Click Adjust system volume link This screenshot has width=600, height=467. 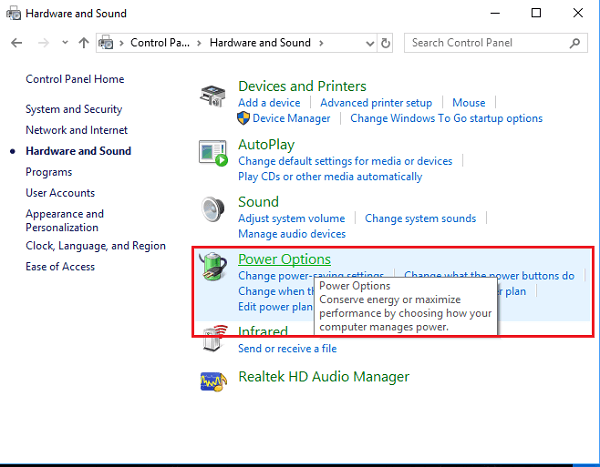pyautogui.click(x=291, y=218)
